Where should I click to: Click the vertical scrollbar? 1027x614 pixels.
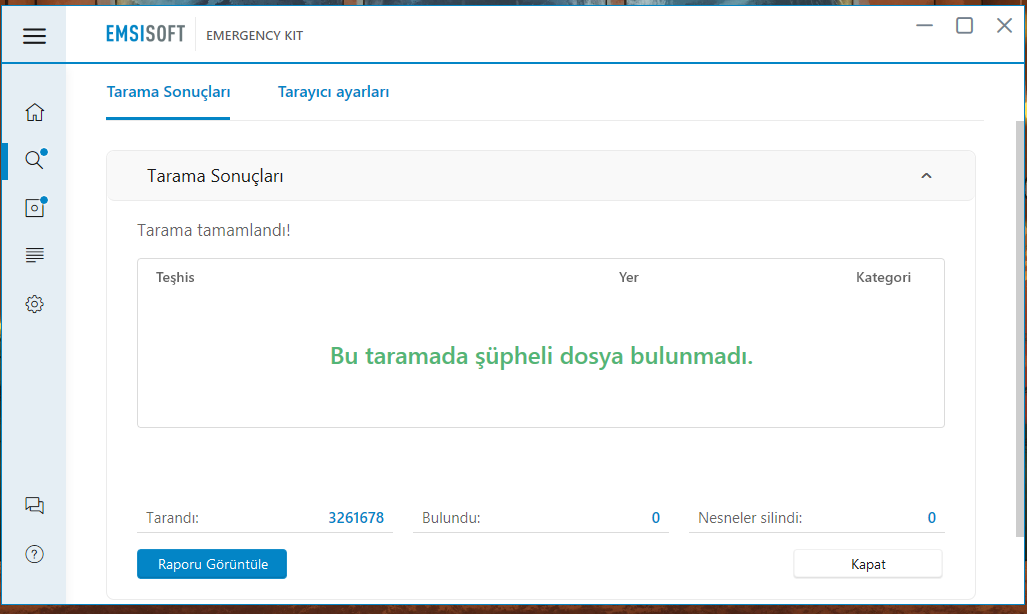point(1020,328)
